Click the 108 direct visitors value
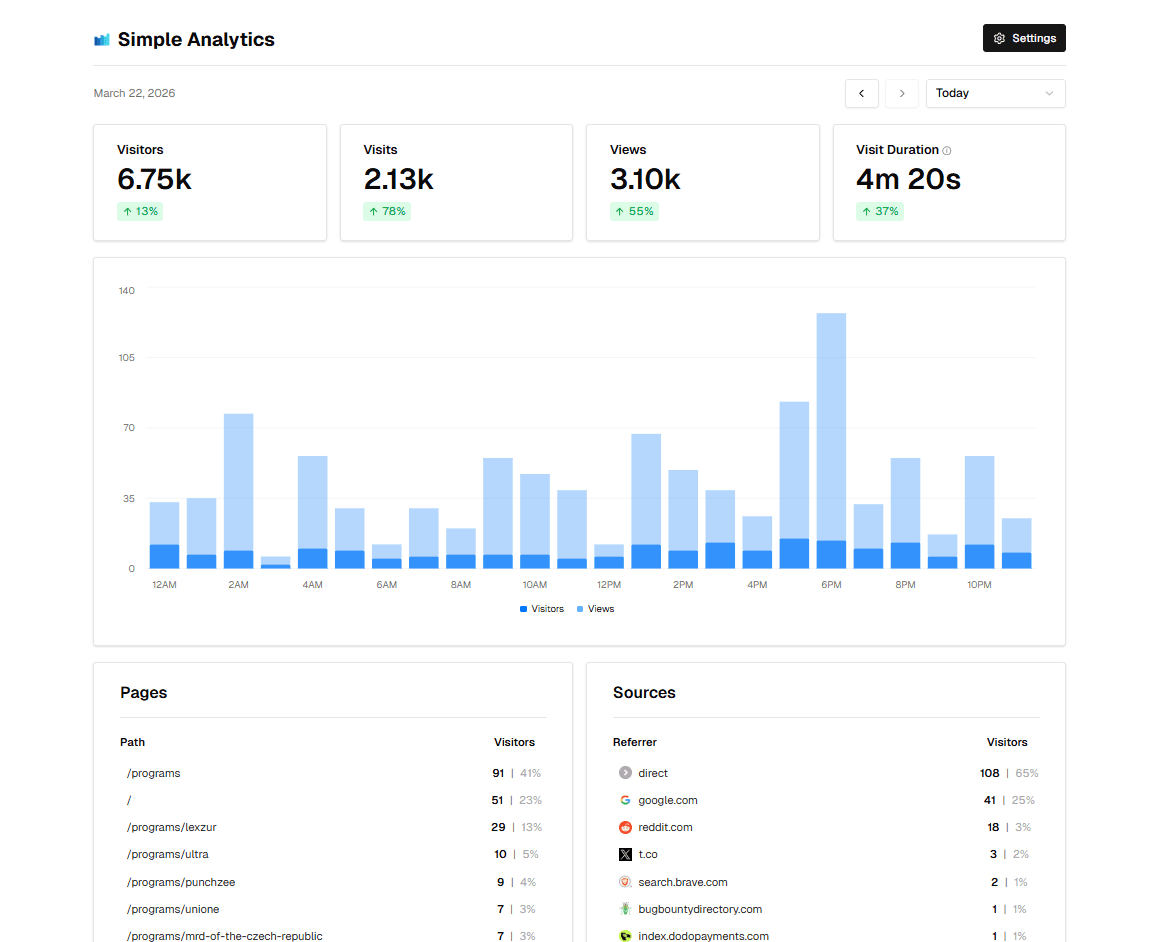 [x=989, y=773]
